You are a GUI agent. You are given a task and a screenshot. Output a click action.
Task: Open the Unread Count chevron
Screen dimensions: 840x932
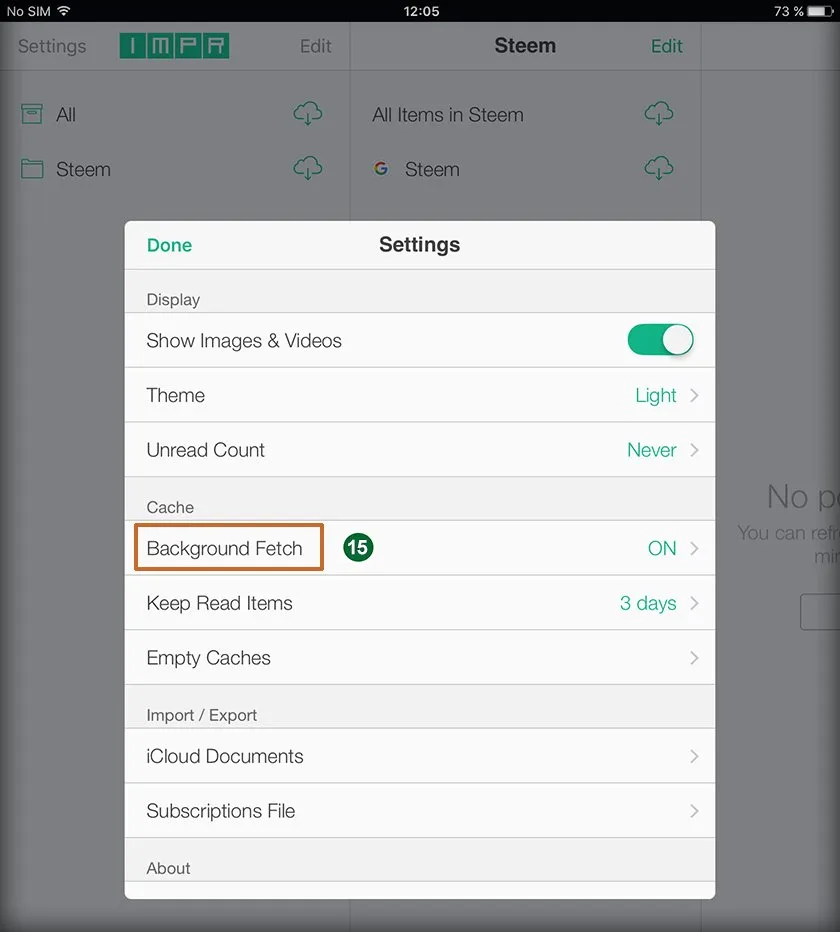tap(694, 450)
